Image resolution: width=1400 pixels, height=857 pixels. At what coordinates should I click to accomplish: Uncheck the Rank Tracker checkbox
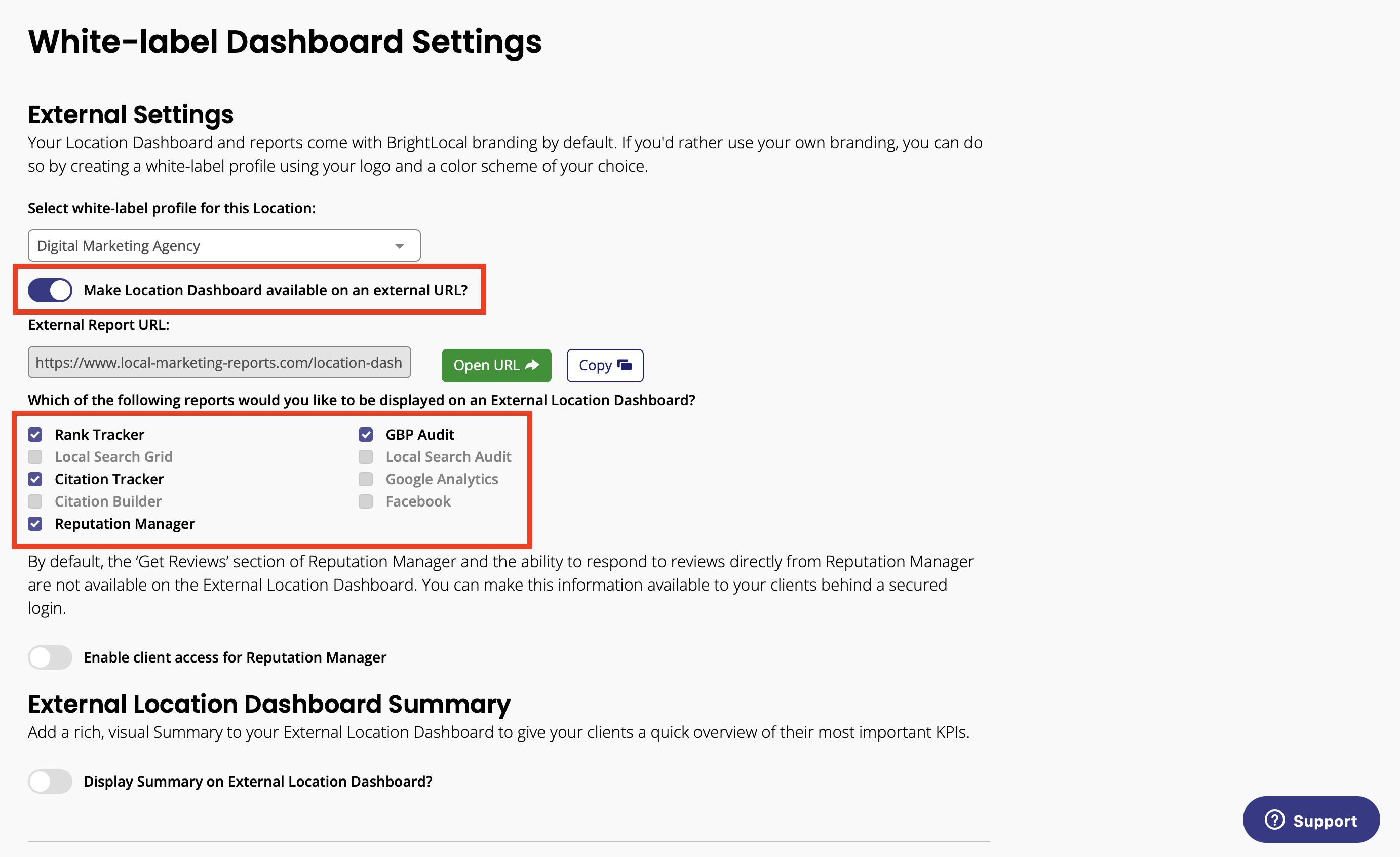(x=35, y=434)
